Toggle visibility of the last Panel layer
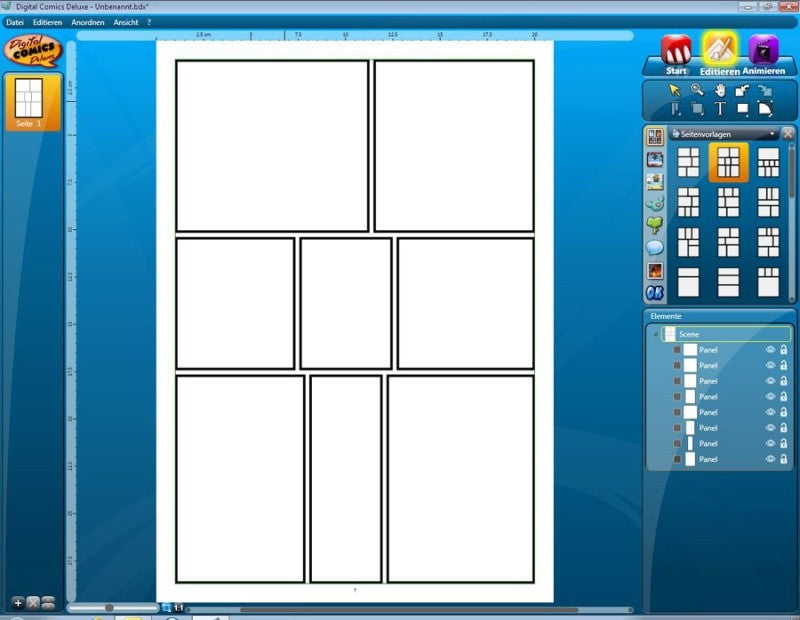Screen dimensions: 800x620 [770, 459]
